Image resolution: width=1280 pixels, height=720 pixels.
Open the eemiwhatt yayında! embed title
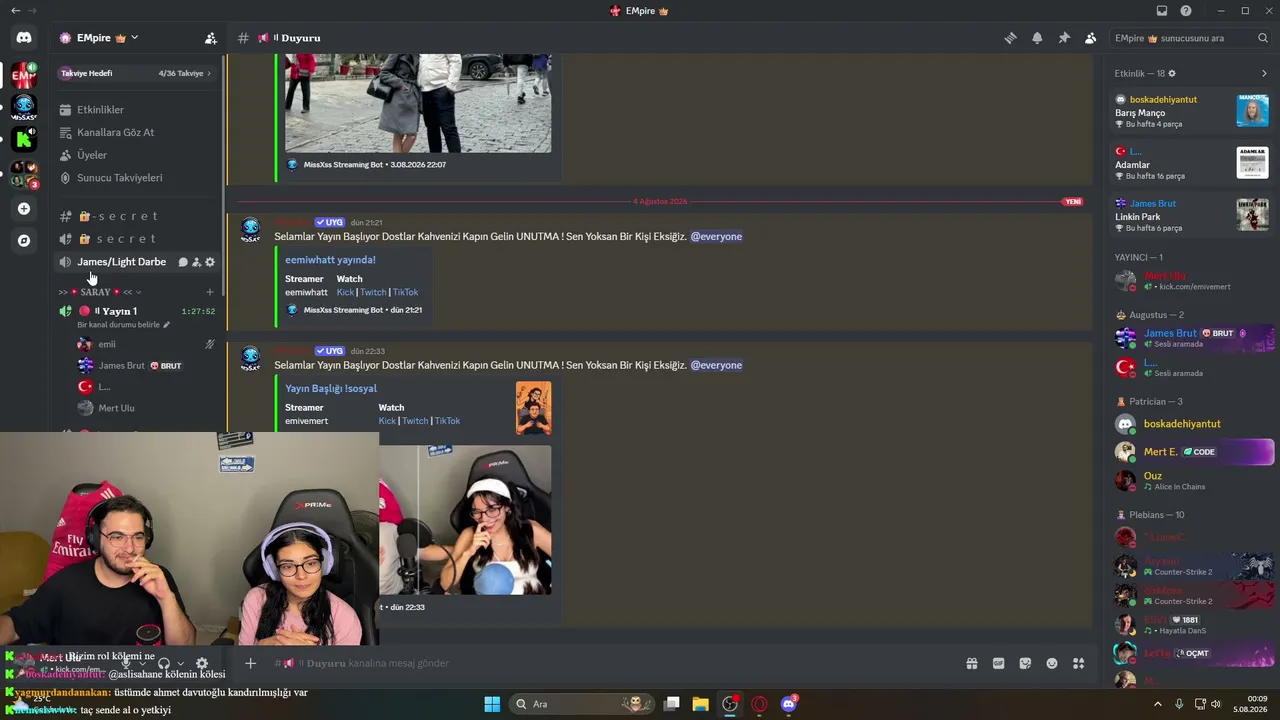(x=330, y=260)
